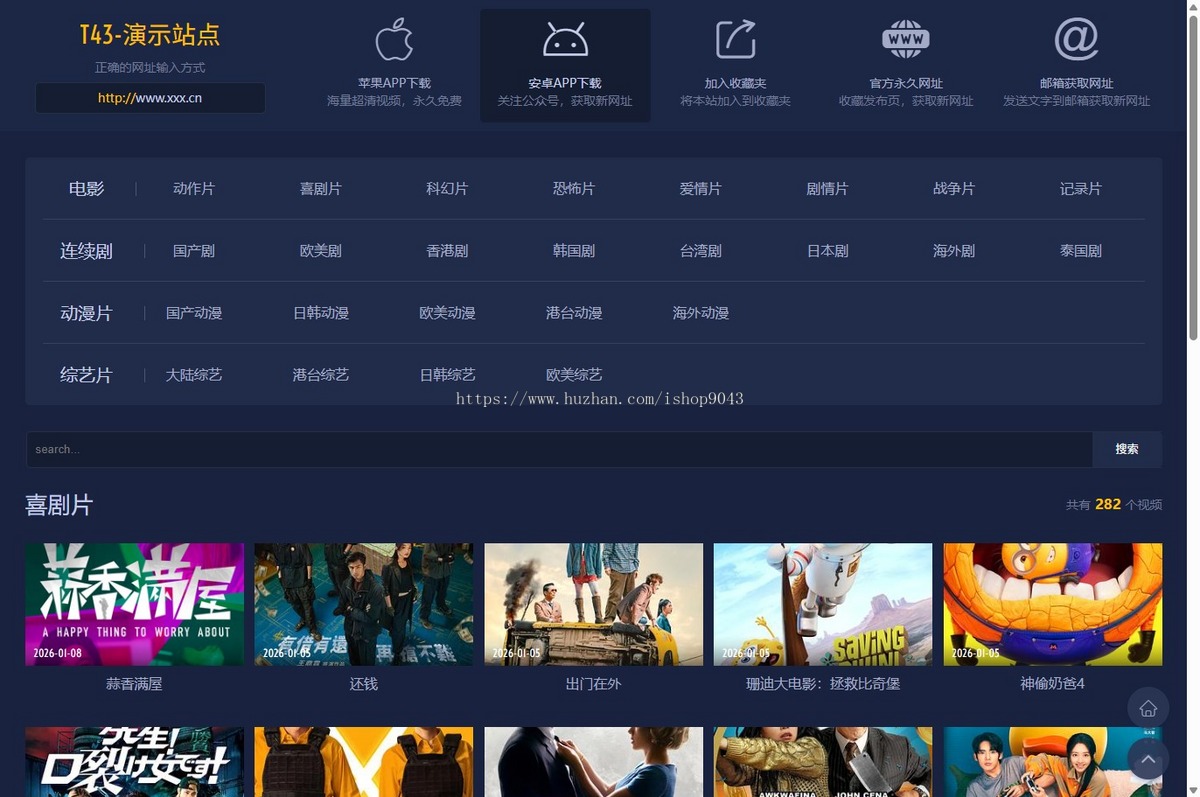
Task: Click the 苹果APP下载 label
Action: (x=394, y=83)
